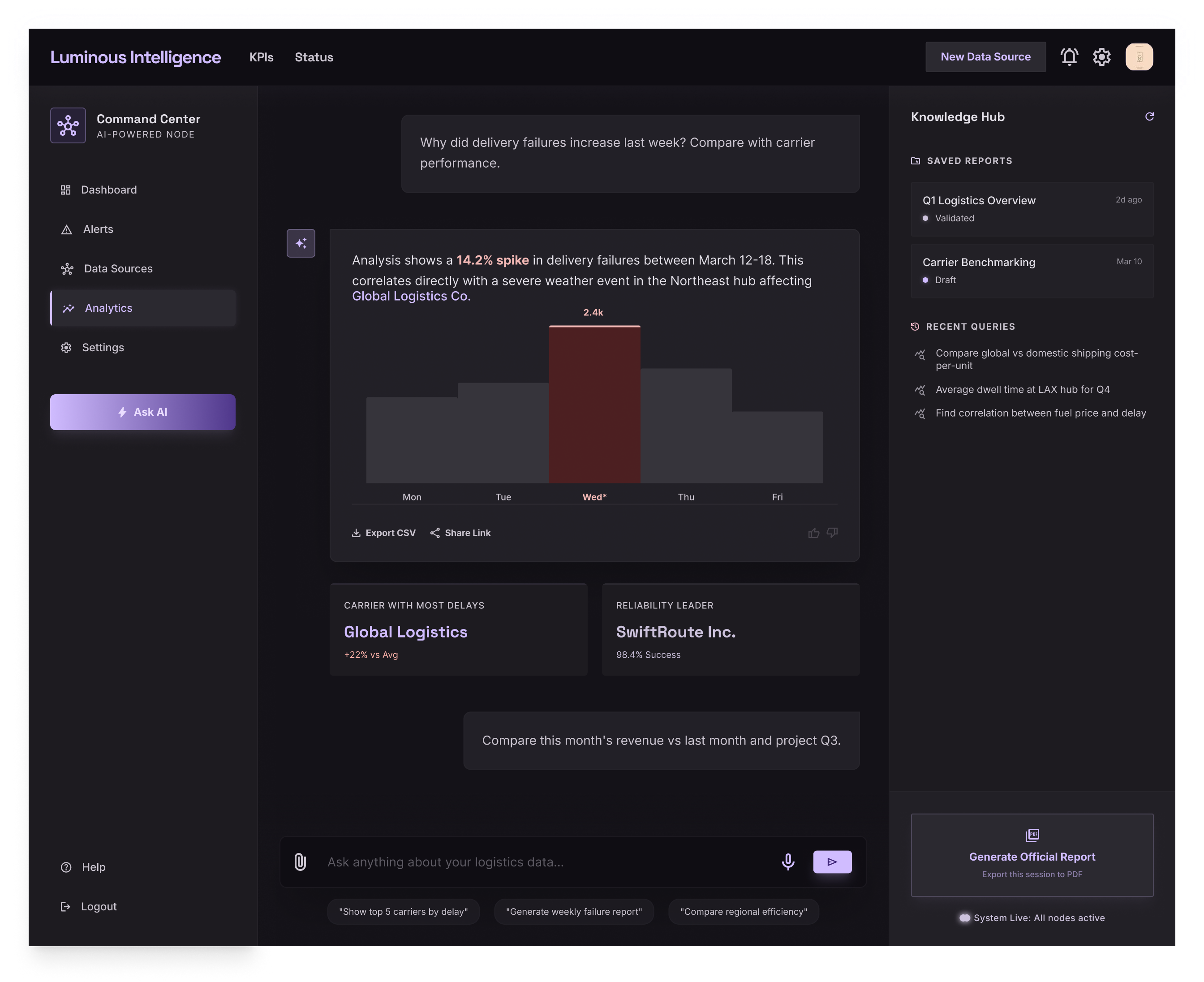The image size is (1204, 982).
Task: Focus the logistics data question input
Action: tap(543, 861)
